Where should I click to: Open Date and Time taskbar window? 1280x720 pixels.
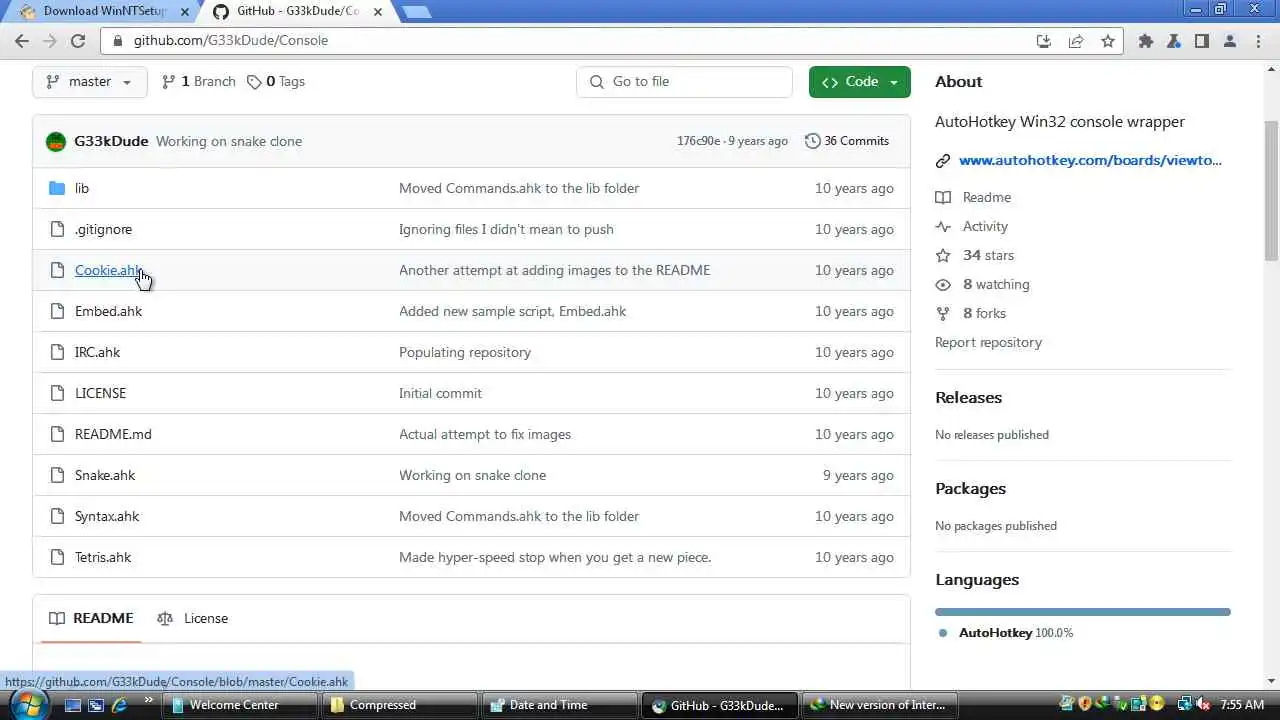[560, 705]
